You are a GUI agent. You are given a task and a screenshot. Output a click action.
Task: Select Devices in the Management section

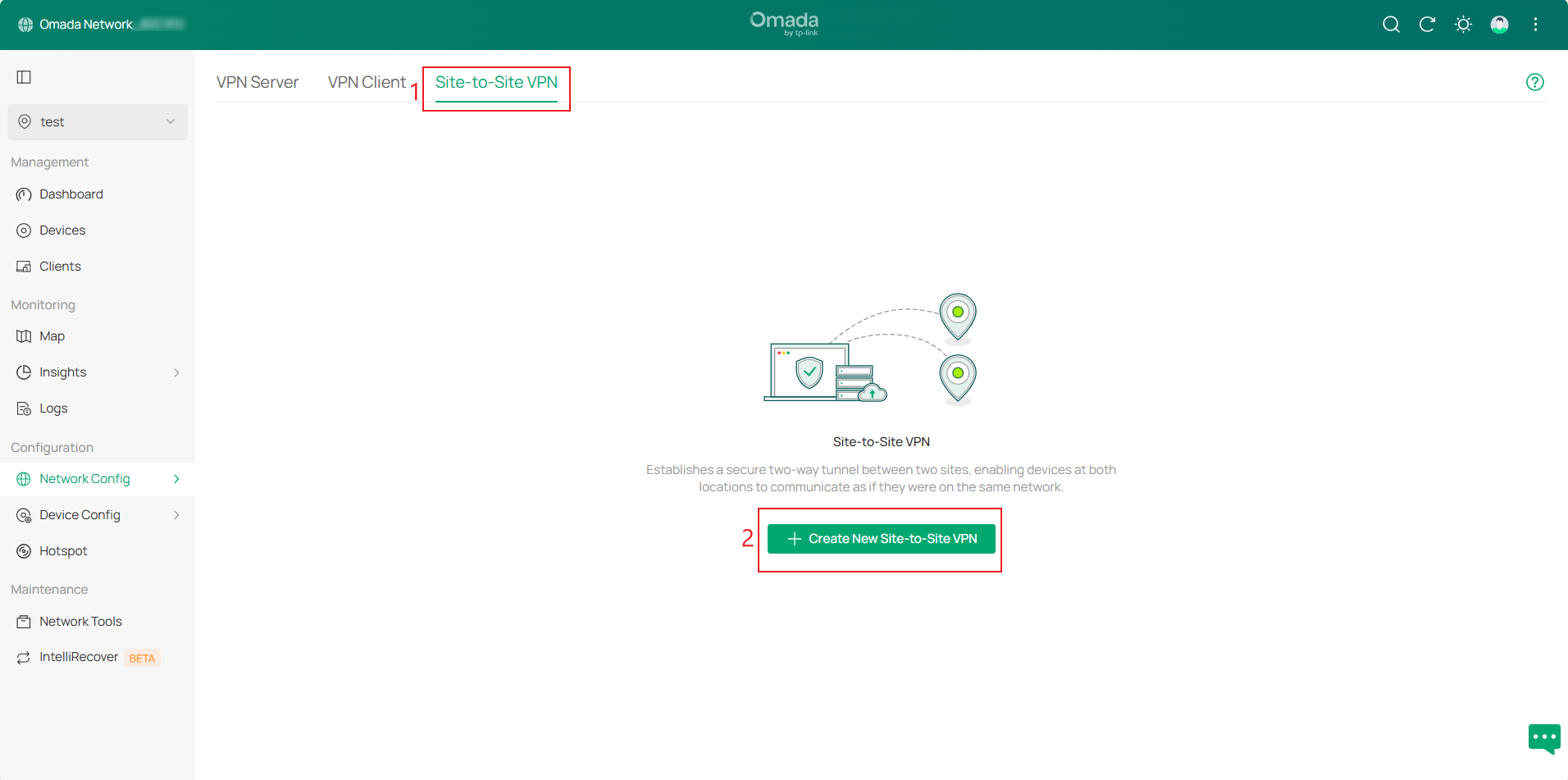[x=62, y=230]
